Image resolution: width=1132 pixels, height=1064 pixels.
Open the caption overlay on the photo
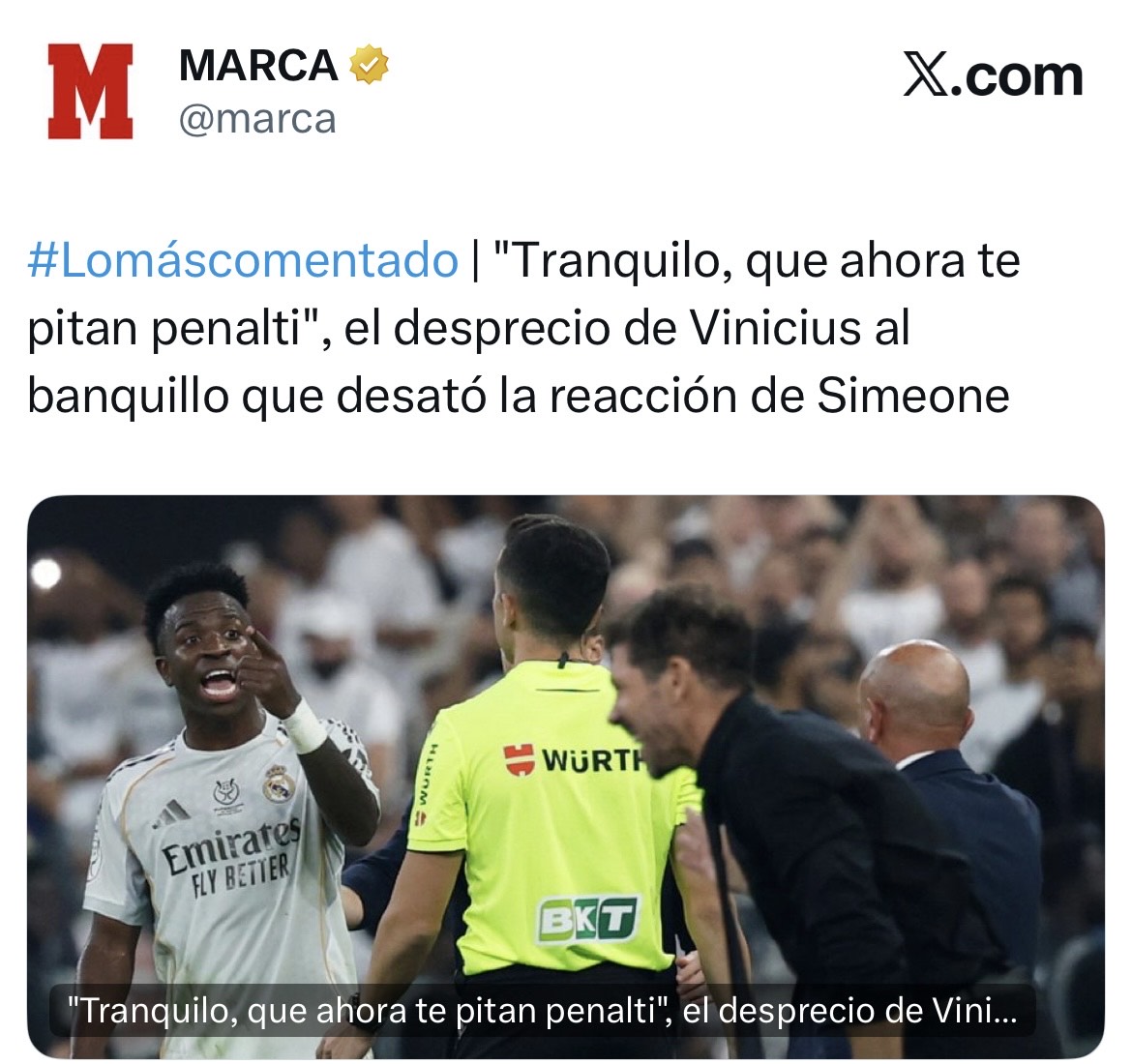[542, 1011]
